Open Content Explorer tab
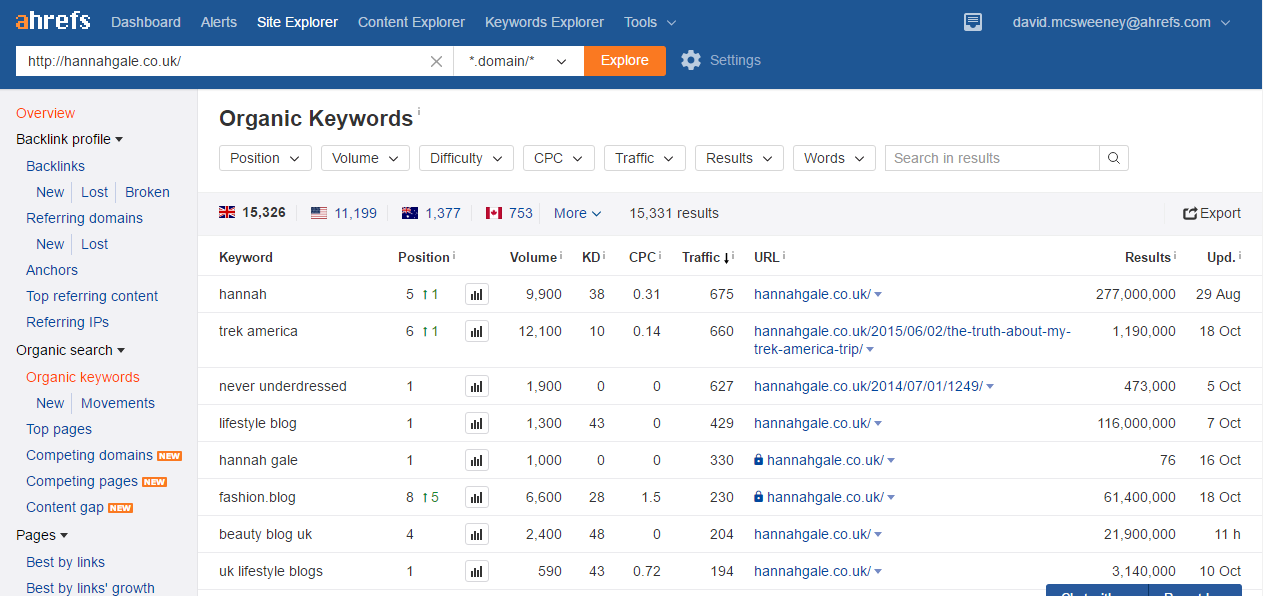This screenshot has width=1263, height=596. [x=411, y=22]
